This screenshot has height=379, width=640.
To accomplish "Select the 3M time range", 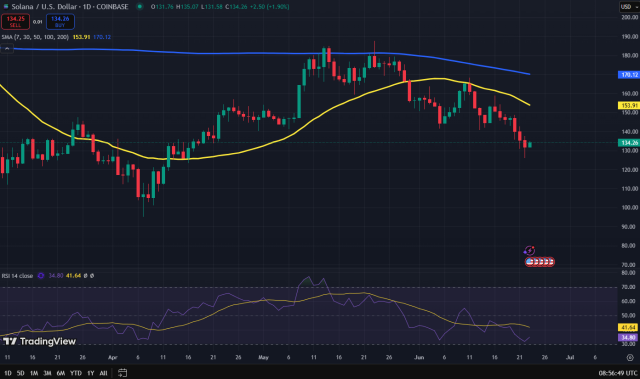I will [x=47, y=373].
